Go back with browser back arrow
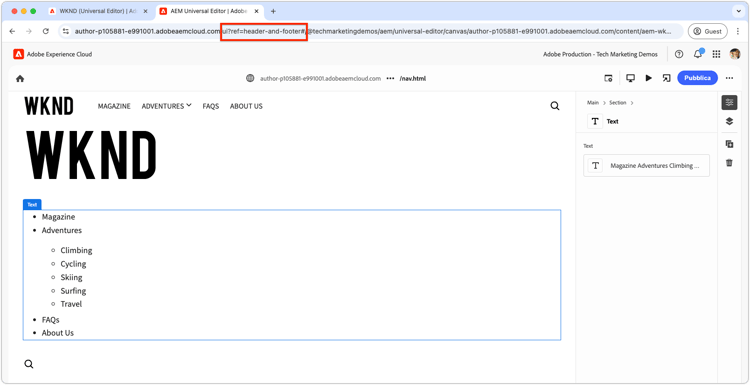The image size is (750, 385). click(12, 31)
